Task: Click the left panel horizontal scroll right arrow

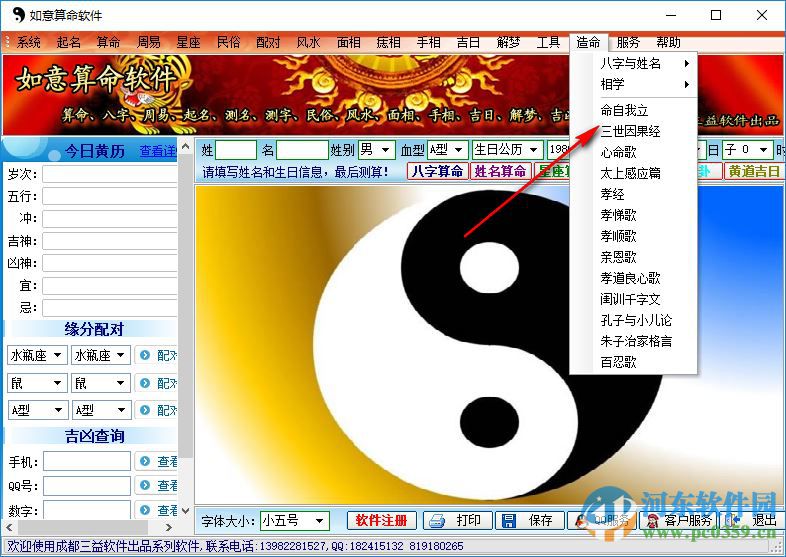Action: (x=168, y=527)
